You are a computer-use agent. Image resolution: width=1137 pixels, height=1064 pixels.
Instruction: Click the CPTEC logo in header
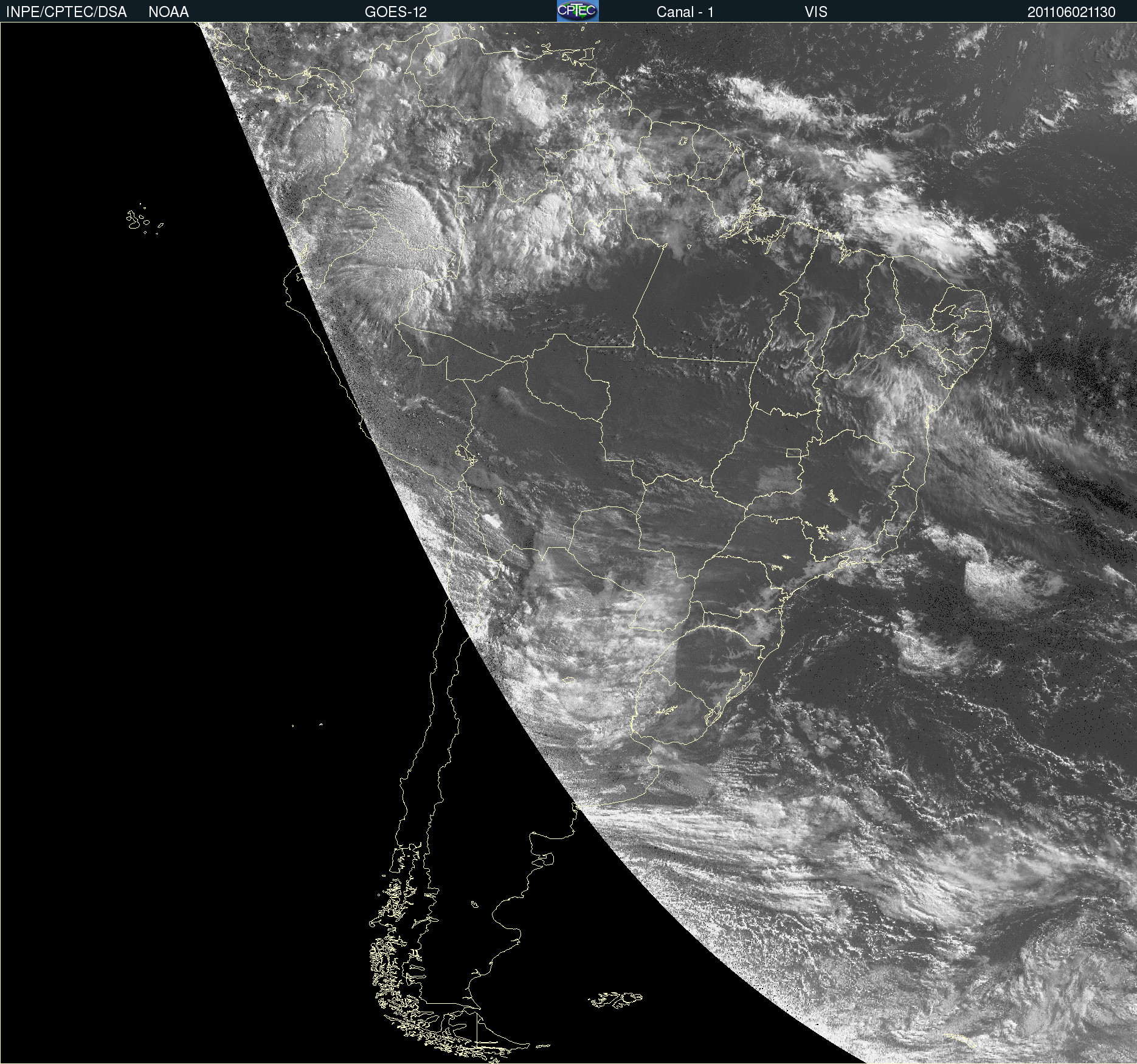578,11
